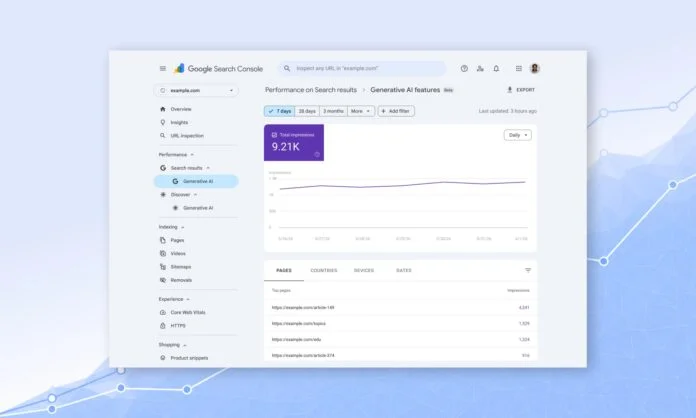Collapse the Experience sidebar section
The width and height of the screenshot is (696, 418).
tap(188, 299)
